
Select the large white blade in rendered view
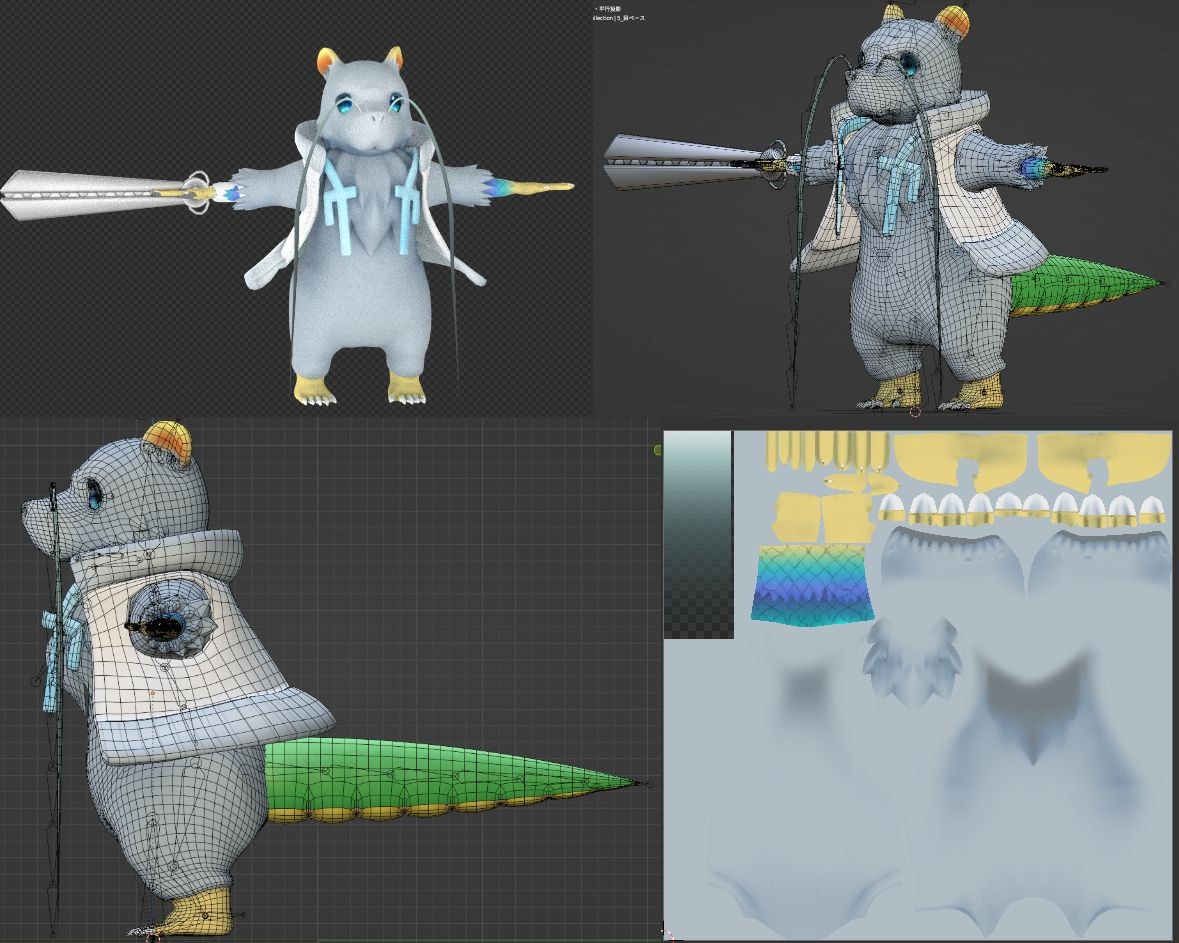click(94, 194)
